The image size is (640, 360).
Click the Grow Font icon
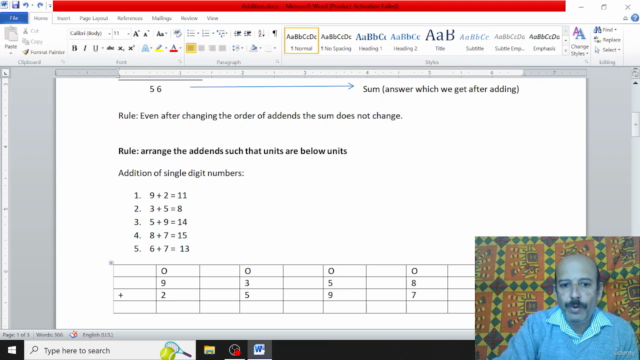tap(136, 33)
